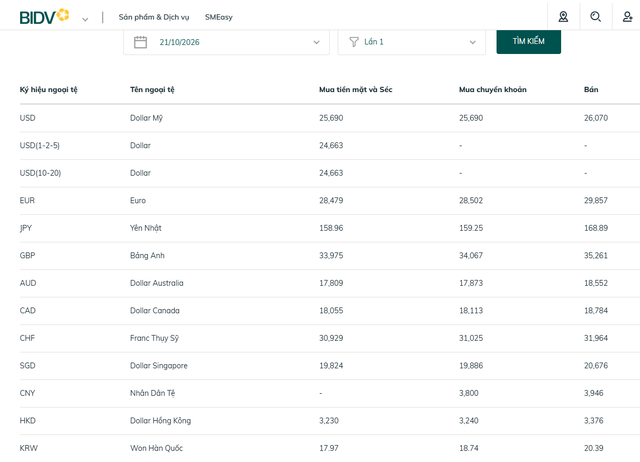Click KRW cash buy rate 17.97
640x462 pixels.
point(329,448)
